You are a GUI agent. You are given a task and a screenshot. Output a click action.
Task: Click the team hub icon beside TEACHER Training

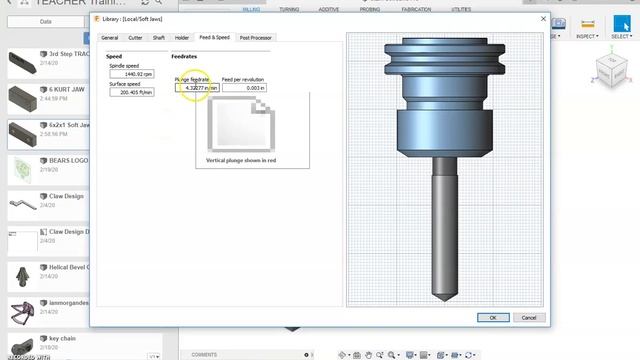click(x=24, y=3)
